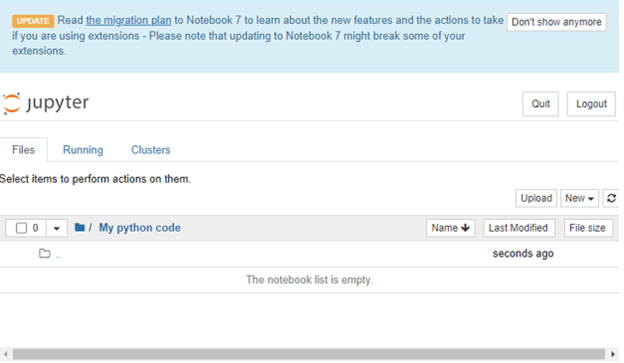This screenshot has height=363, width=624.
Task: Open My python code breadcrumb link
Action: click(140, 228)
